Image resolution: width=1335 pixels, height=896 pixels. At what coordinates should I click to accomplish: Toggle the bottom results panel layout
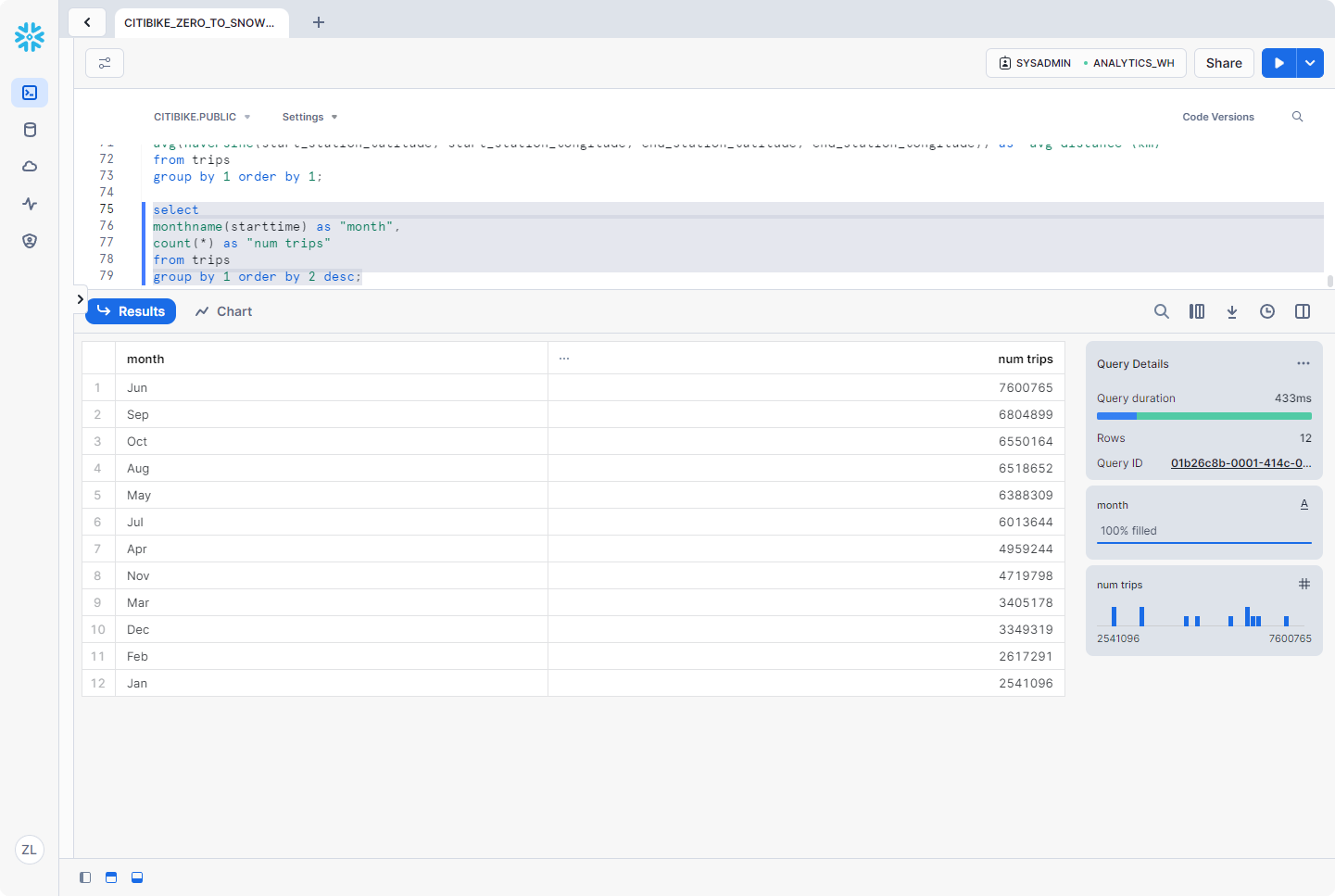coord(137,877)
